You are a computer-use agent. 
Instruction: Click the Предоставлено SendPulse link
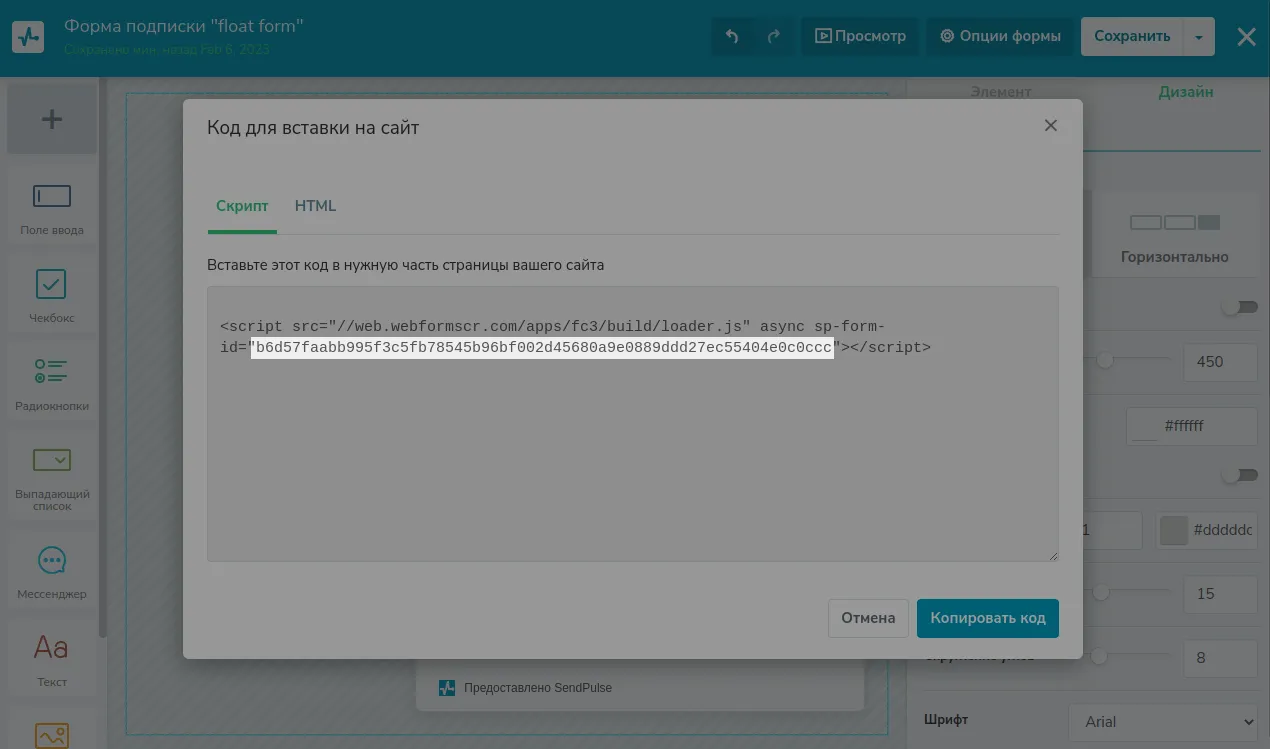point(538,688)
